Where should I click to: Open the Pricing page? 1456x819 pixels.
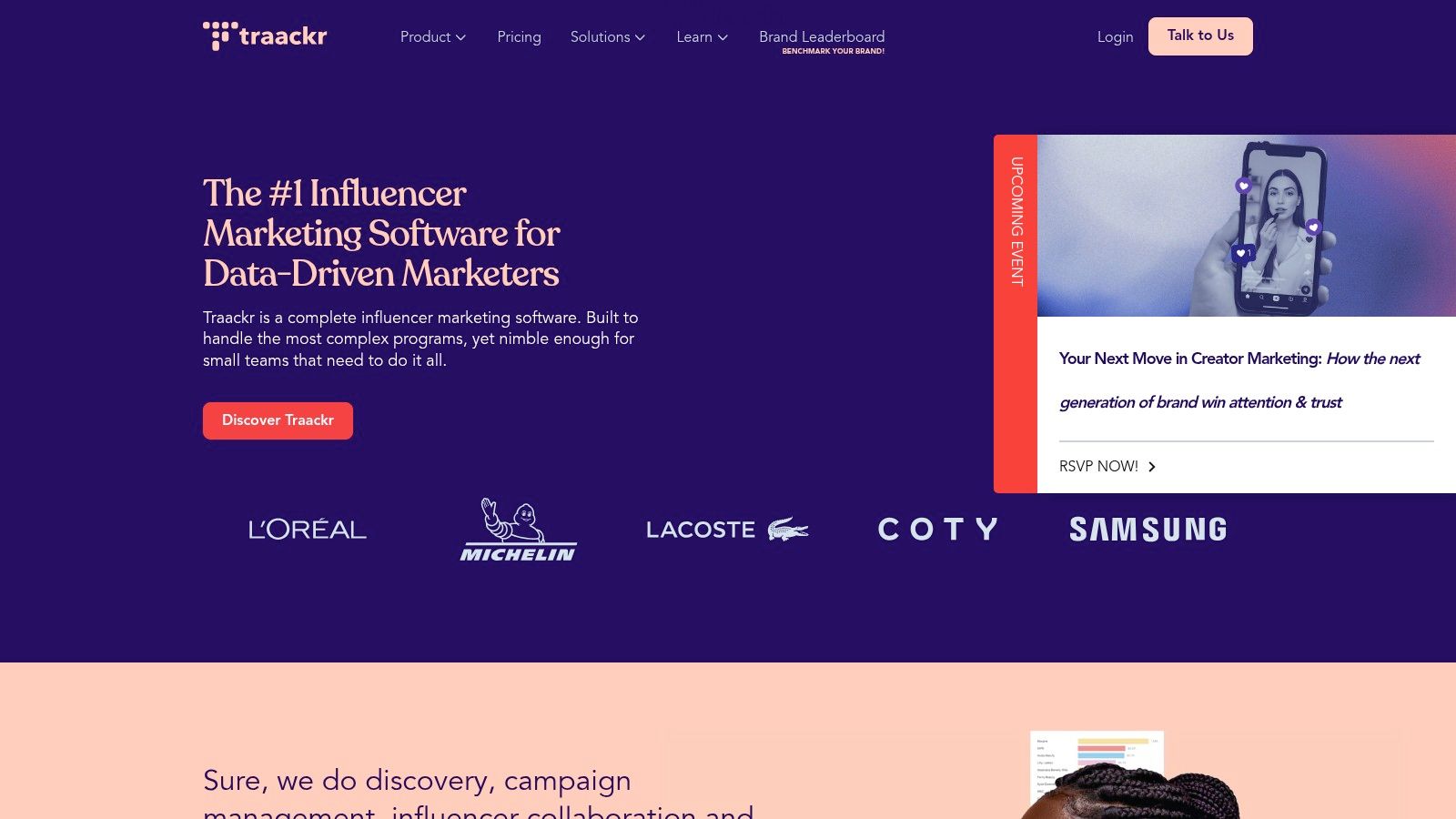tap(519, 37)
